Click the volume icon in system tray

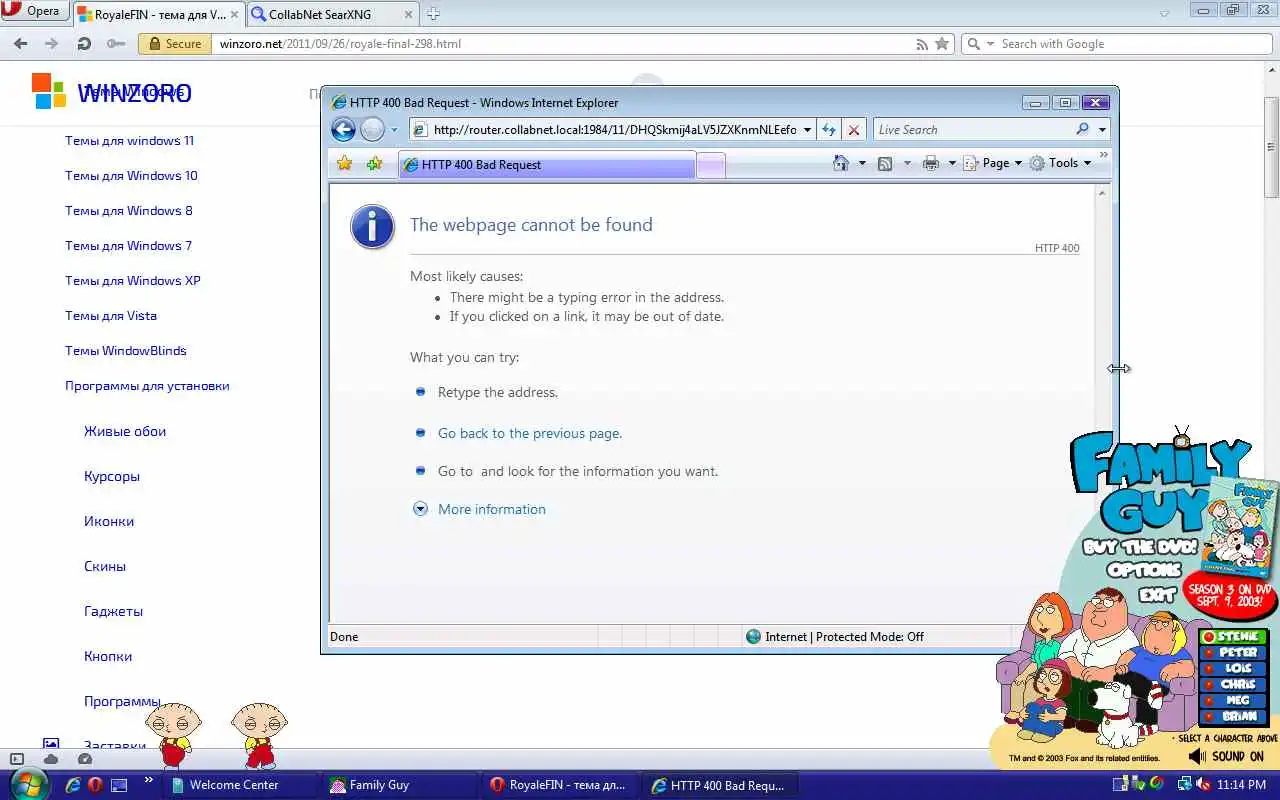(1203, 785)
